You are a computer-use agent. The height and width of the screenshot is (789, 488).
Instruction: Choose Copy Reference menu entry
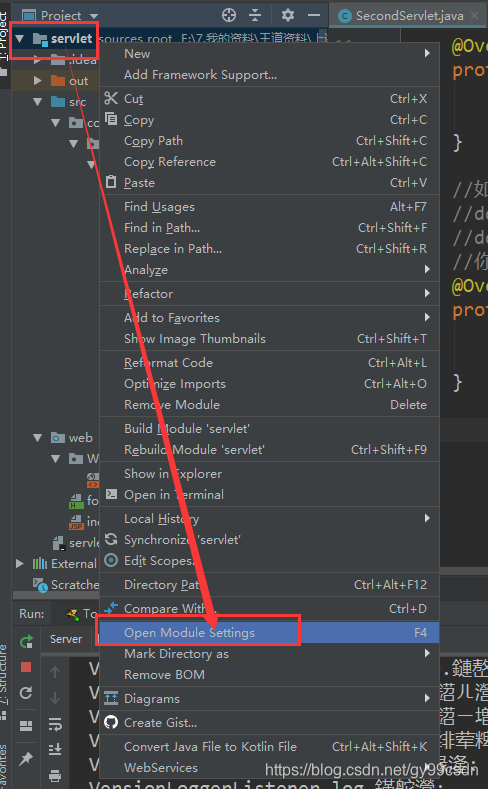(x=270, y=162)
